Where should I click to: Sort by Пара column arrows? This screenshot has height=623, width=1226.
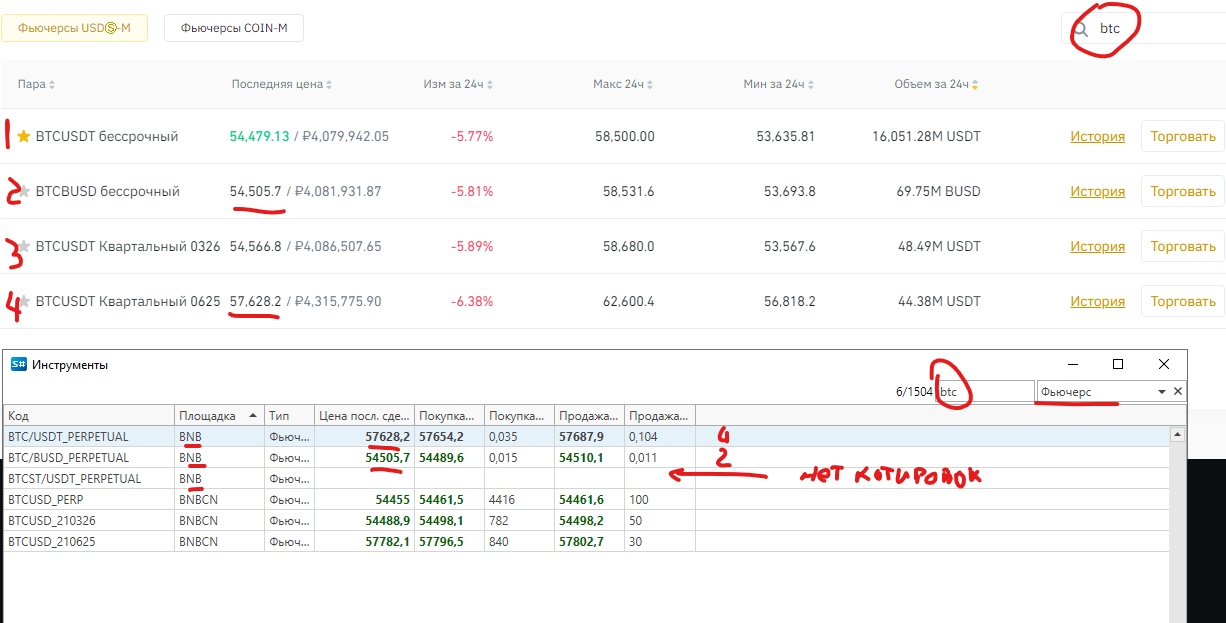pos(52,85)
